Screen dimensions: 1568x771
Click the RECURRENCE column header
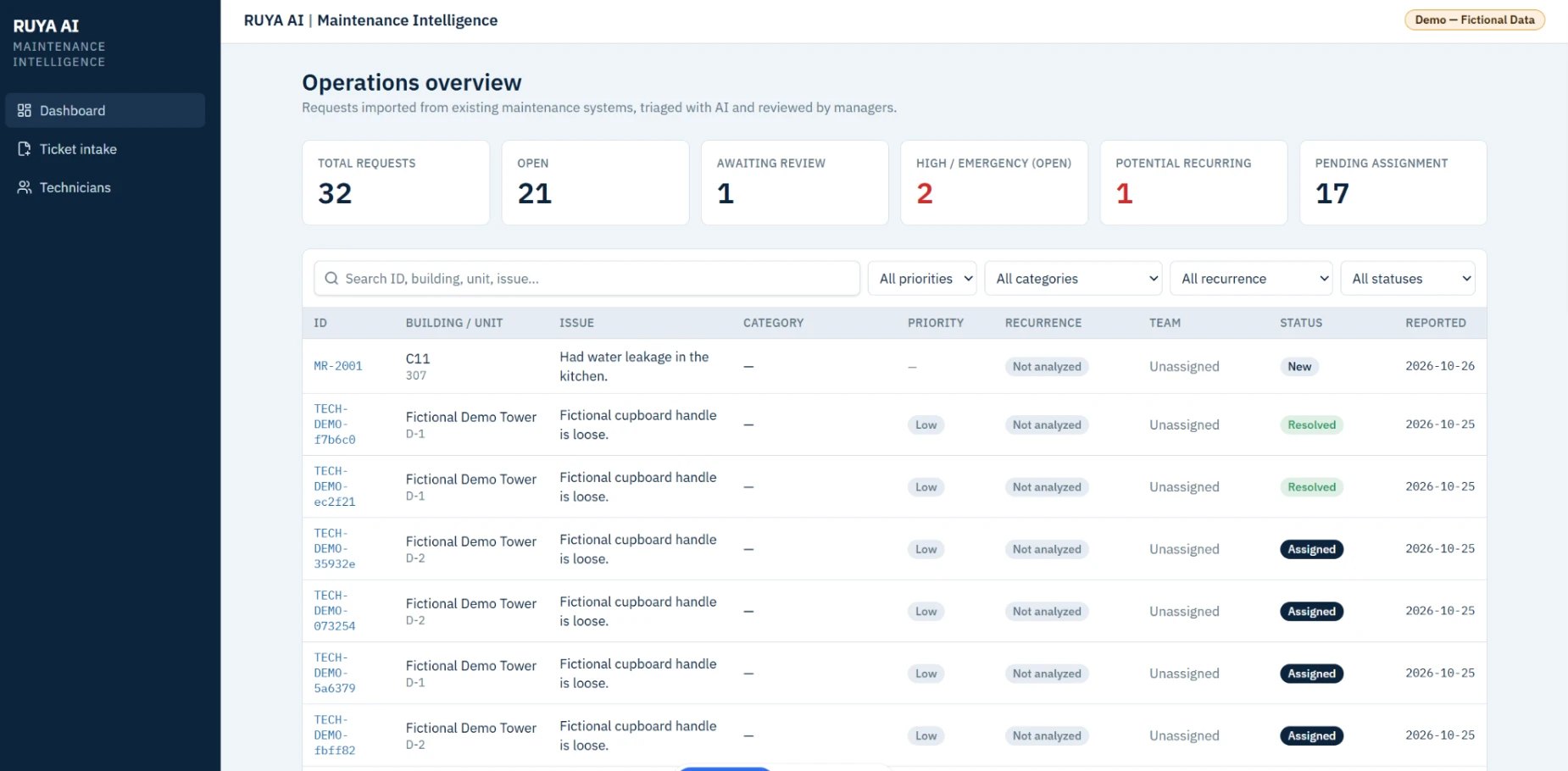(1043, 323)
